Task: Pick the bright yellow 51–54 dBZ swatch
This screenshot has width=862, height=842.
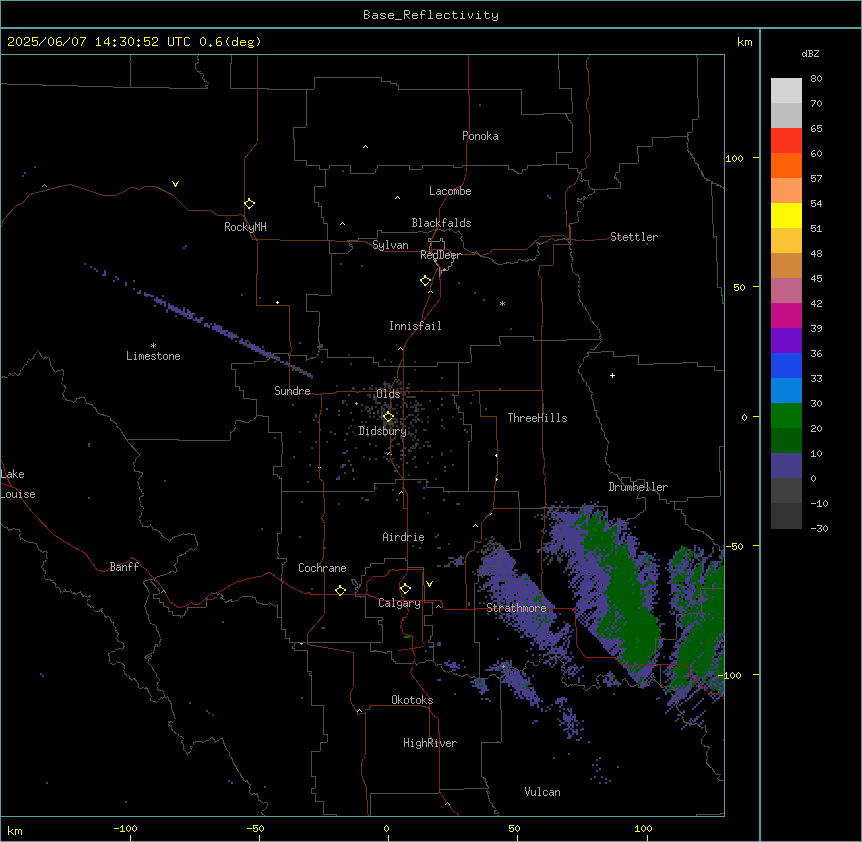Action: (x=786, y=215)
